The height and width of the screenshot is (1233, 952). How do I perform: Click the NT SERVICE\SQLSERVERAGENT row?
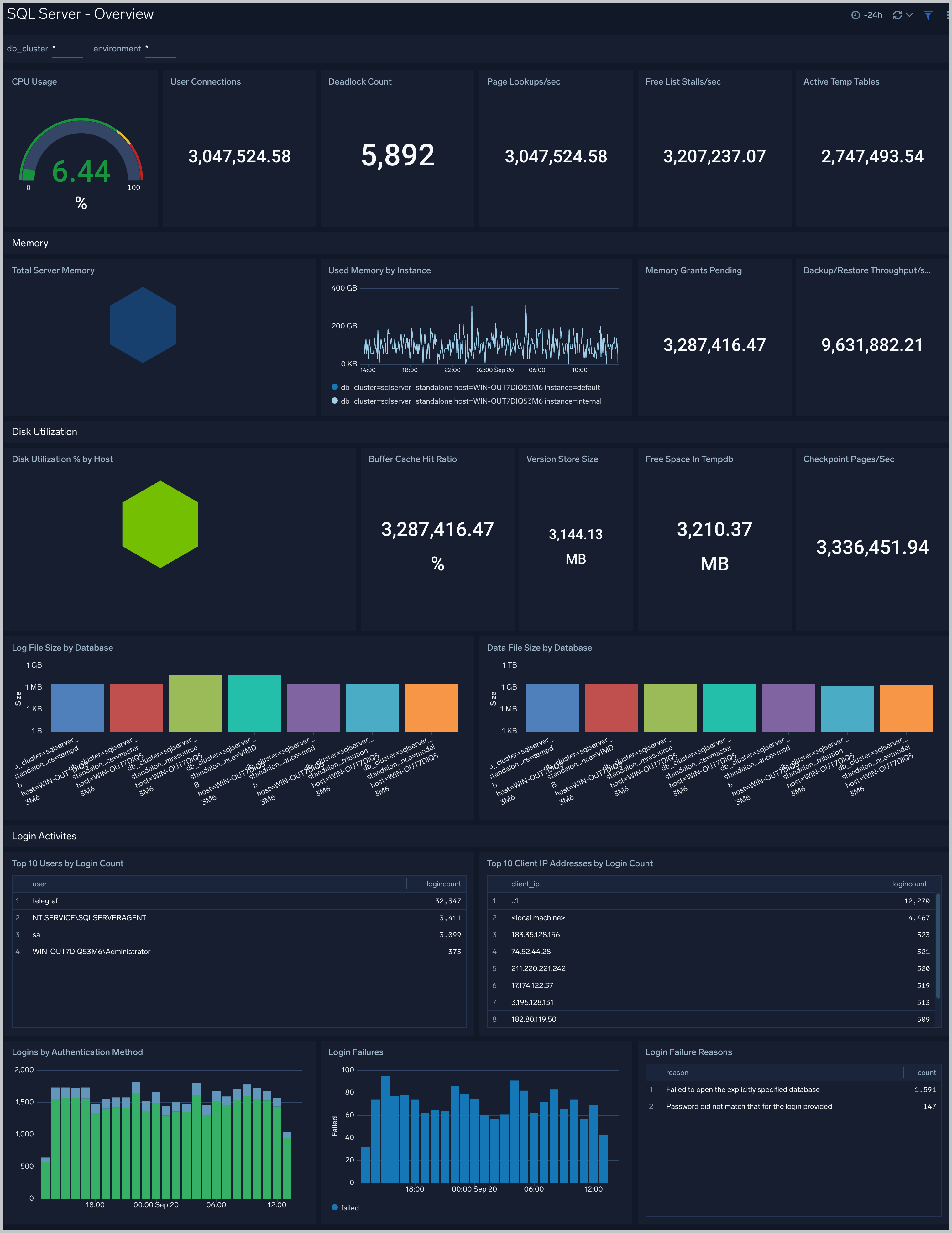pos(239,917)
